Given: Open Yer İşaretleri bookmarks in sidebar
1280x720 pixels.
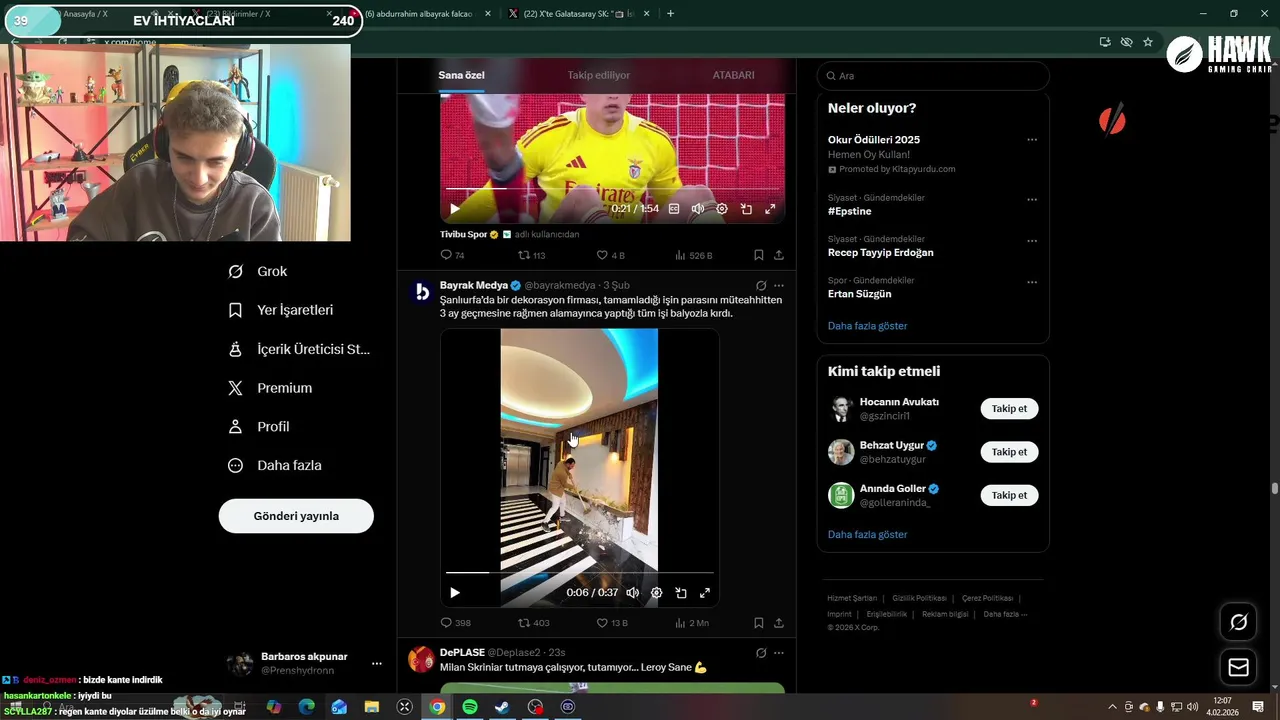Looking at the screenshot, I should click(281, 310).
